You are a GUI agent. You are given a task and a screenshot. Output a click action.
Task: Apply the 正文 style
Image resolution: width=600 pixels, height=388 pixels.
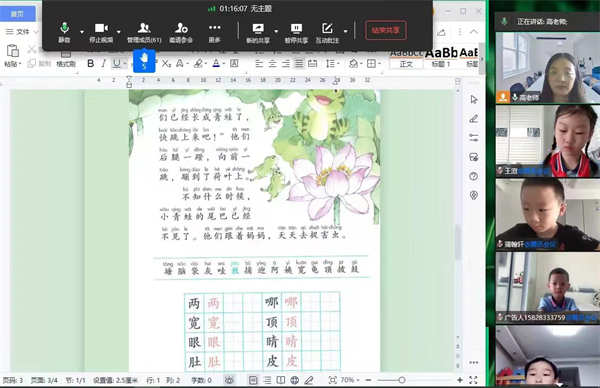point(406,59)
